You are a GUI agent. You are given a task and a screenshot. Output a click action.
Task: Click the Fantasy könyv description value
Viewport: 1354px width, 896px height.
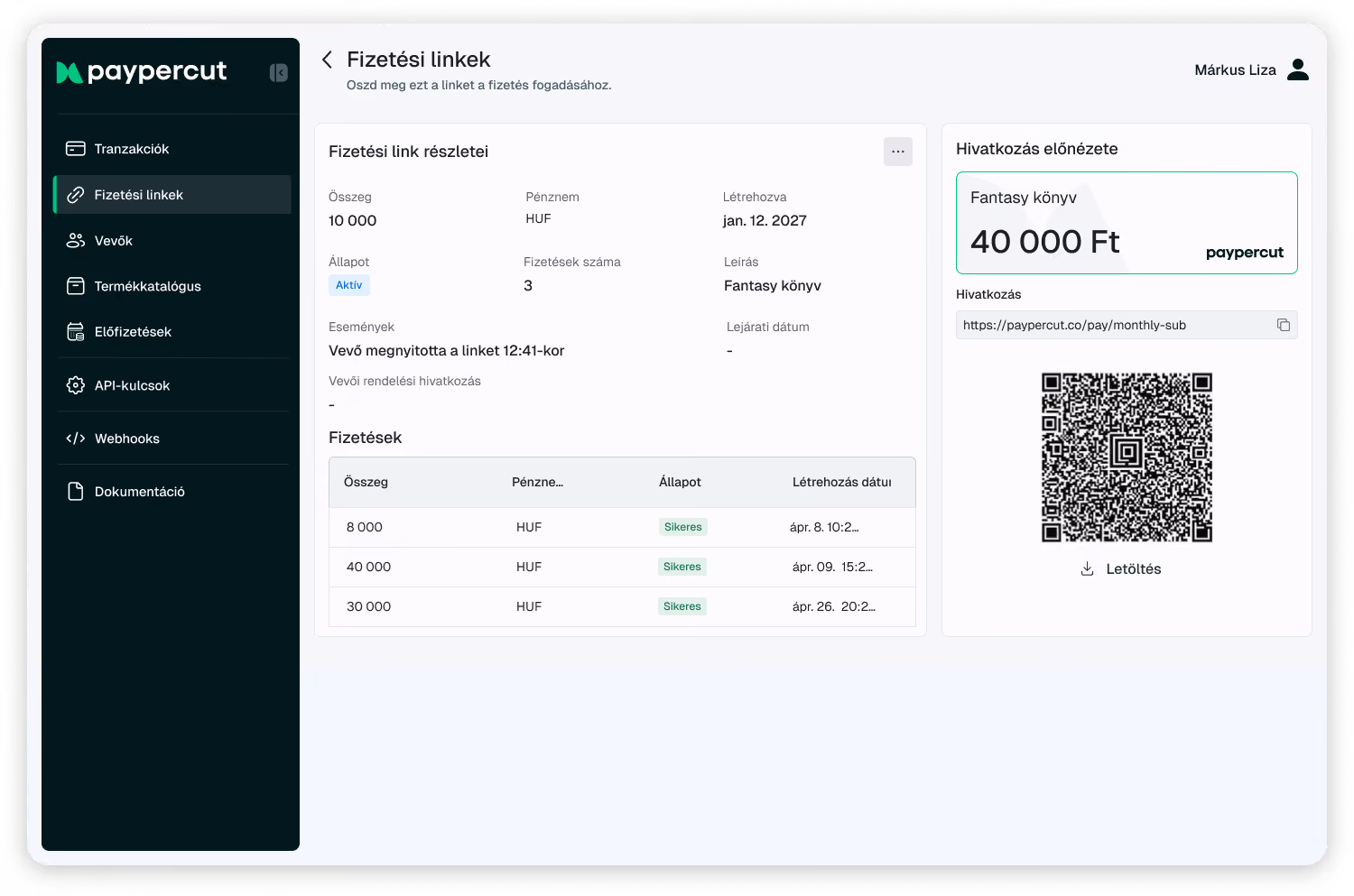tap(773, 285)
